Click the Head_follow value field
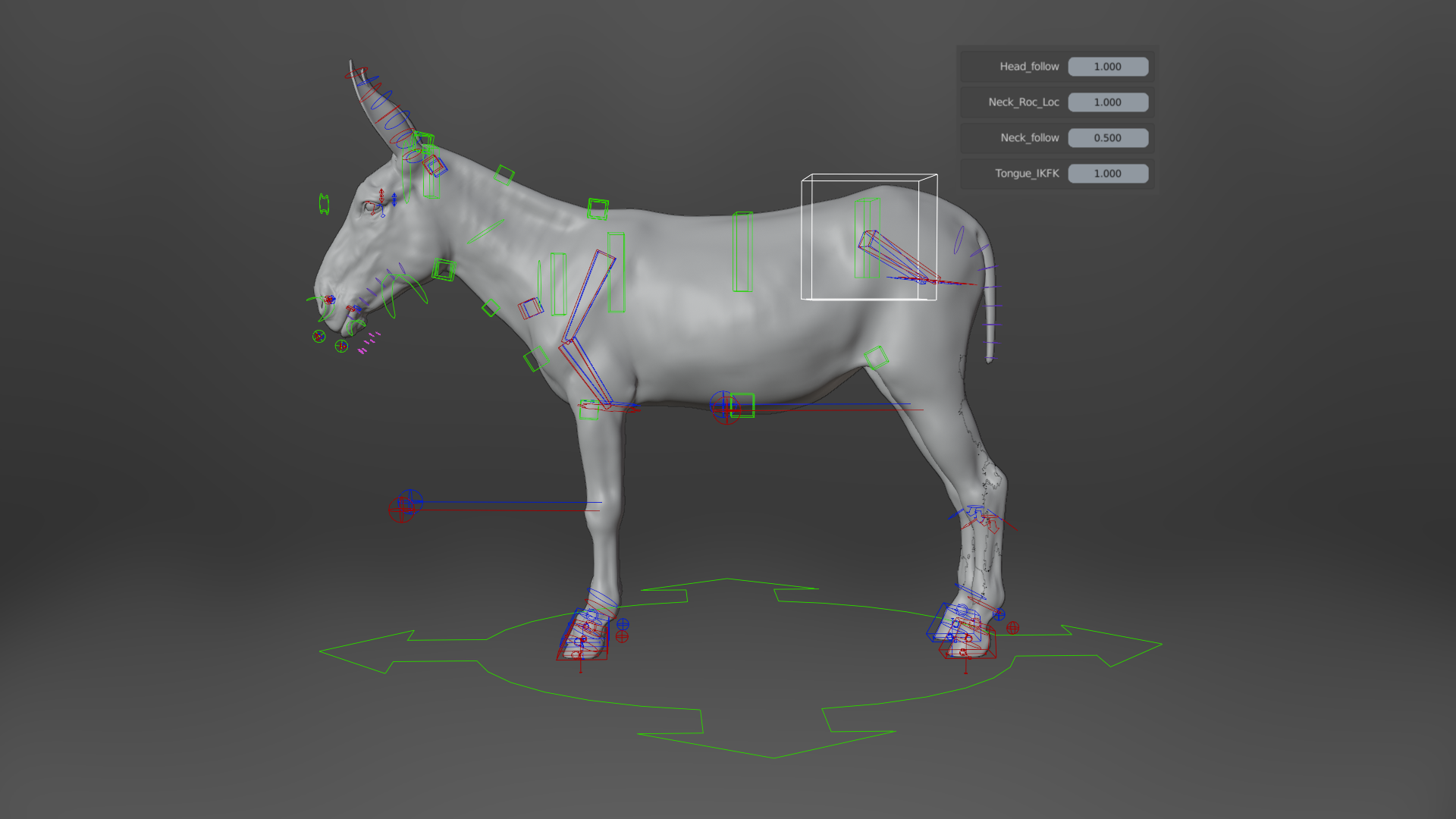The image size is (1456, 819). tap(1108, 67)
